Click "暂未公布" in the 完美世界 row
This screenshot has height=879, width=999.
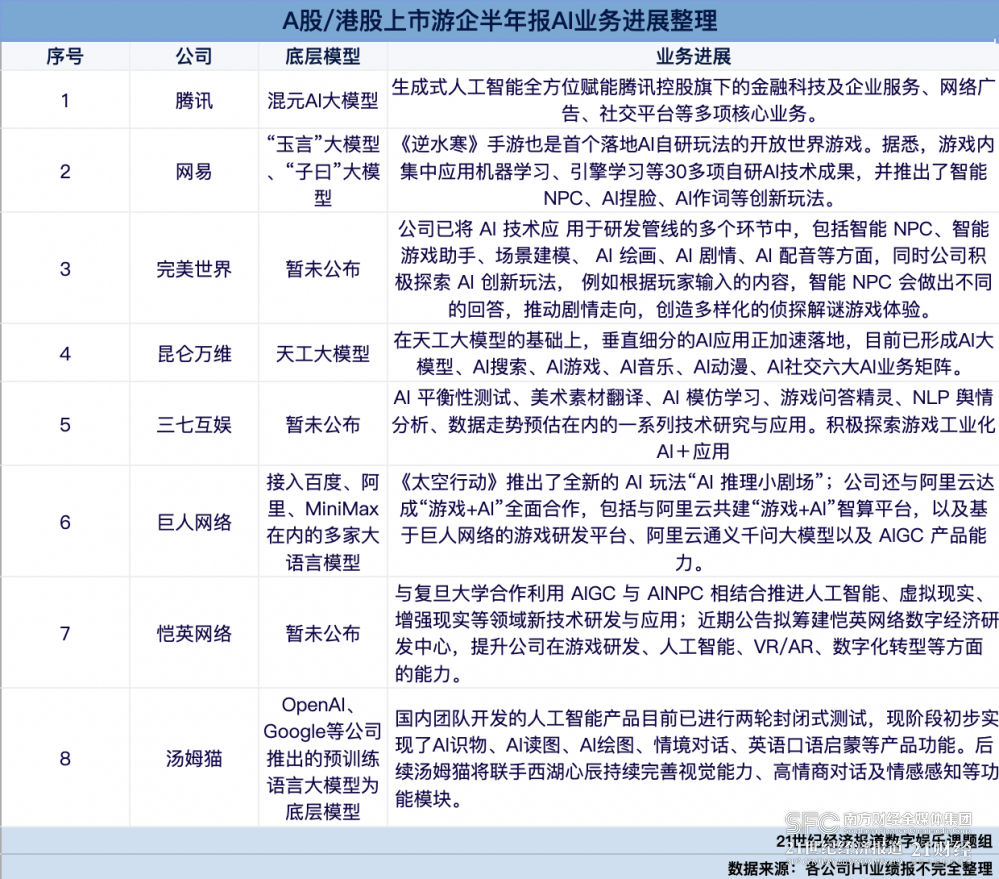click(322, 269)
